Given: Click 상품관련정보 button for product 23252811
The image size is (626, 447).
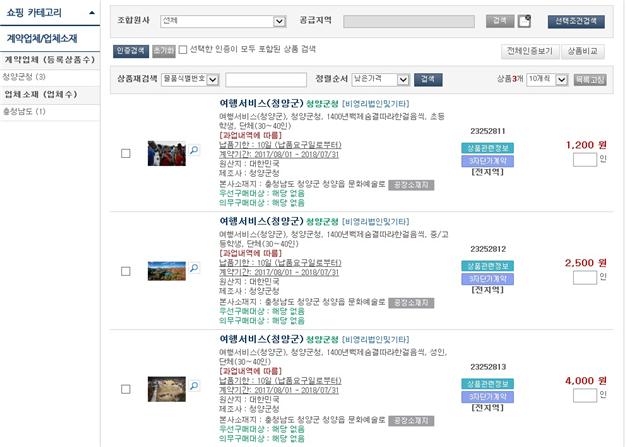Looking at the screenshot, I should point(487,148).
